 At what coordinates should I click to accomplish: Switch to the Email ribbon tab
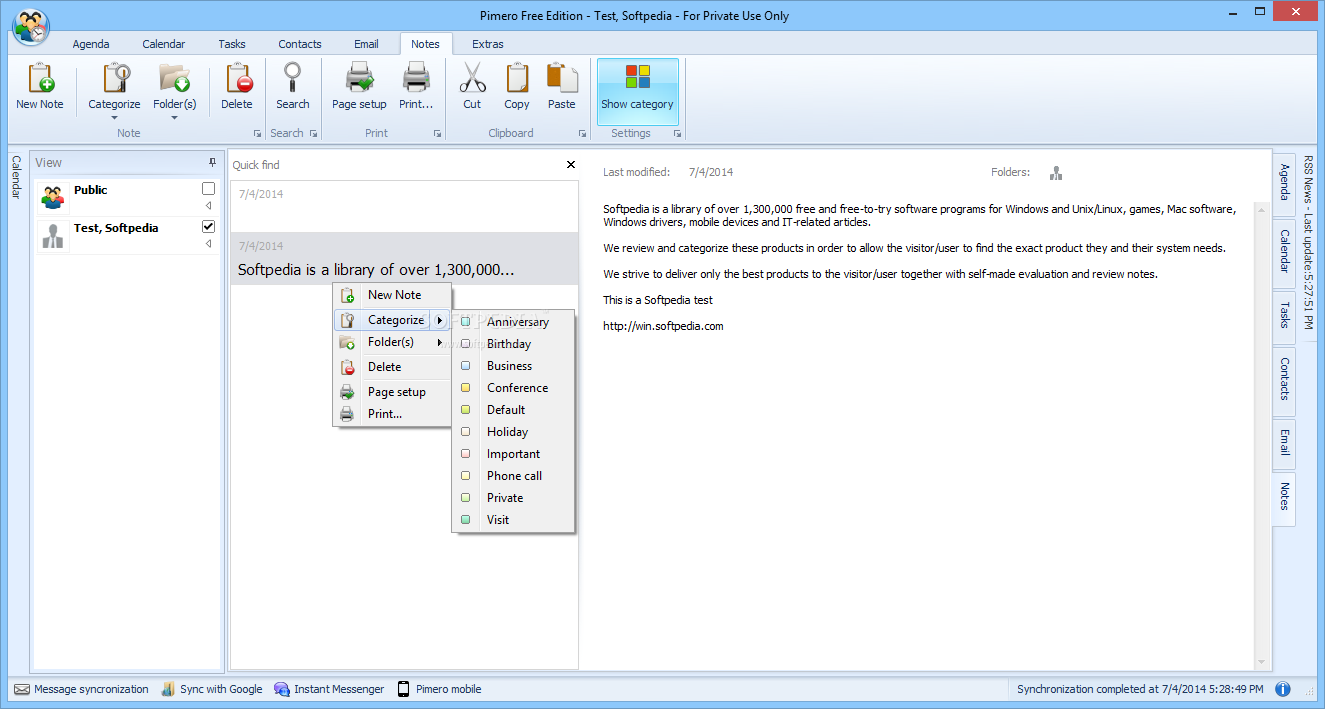point(366,44)
